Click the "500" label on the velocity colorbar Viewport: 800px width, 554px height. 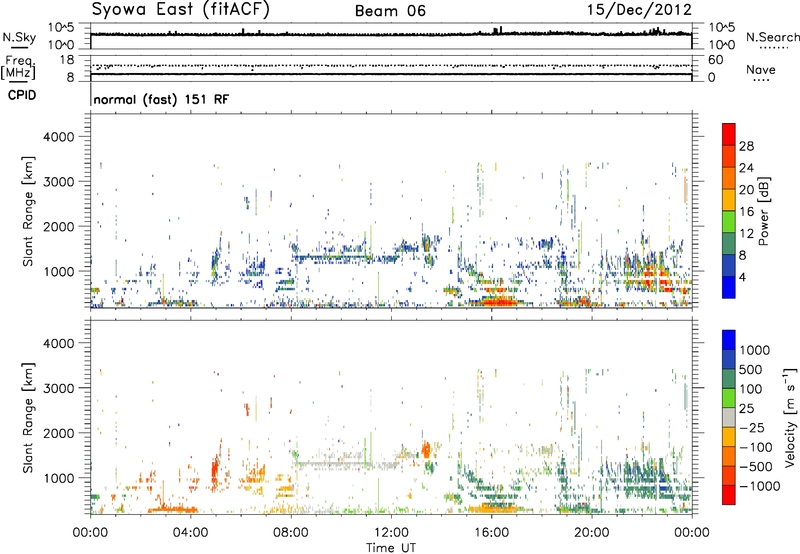click(751, 370)
